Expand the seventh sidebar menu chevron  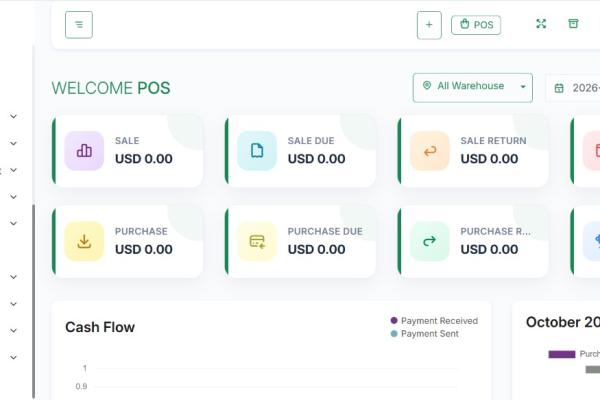pyautogui.click(x=13, y=304)
